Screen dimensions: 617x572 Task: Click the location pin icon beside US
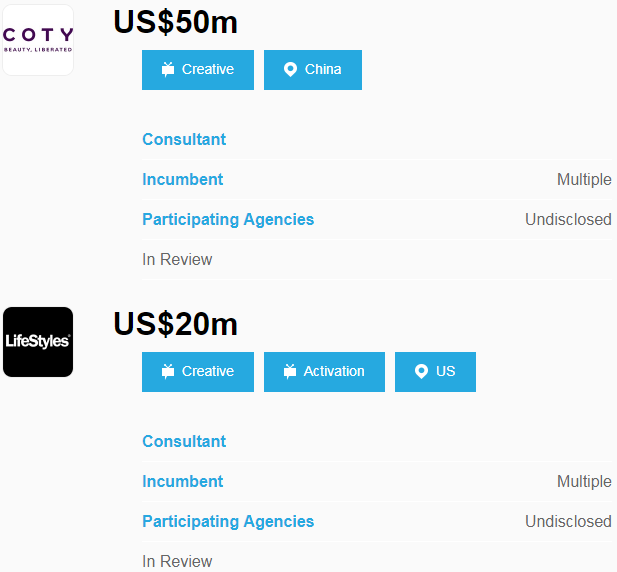[422, 372]
